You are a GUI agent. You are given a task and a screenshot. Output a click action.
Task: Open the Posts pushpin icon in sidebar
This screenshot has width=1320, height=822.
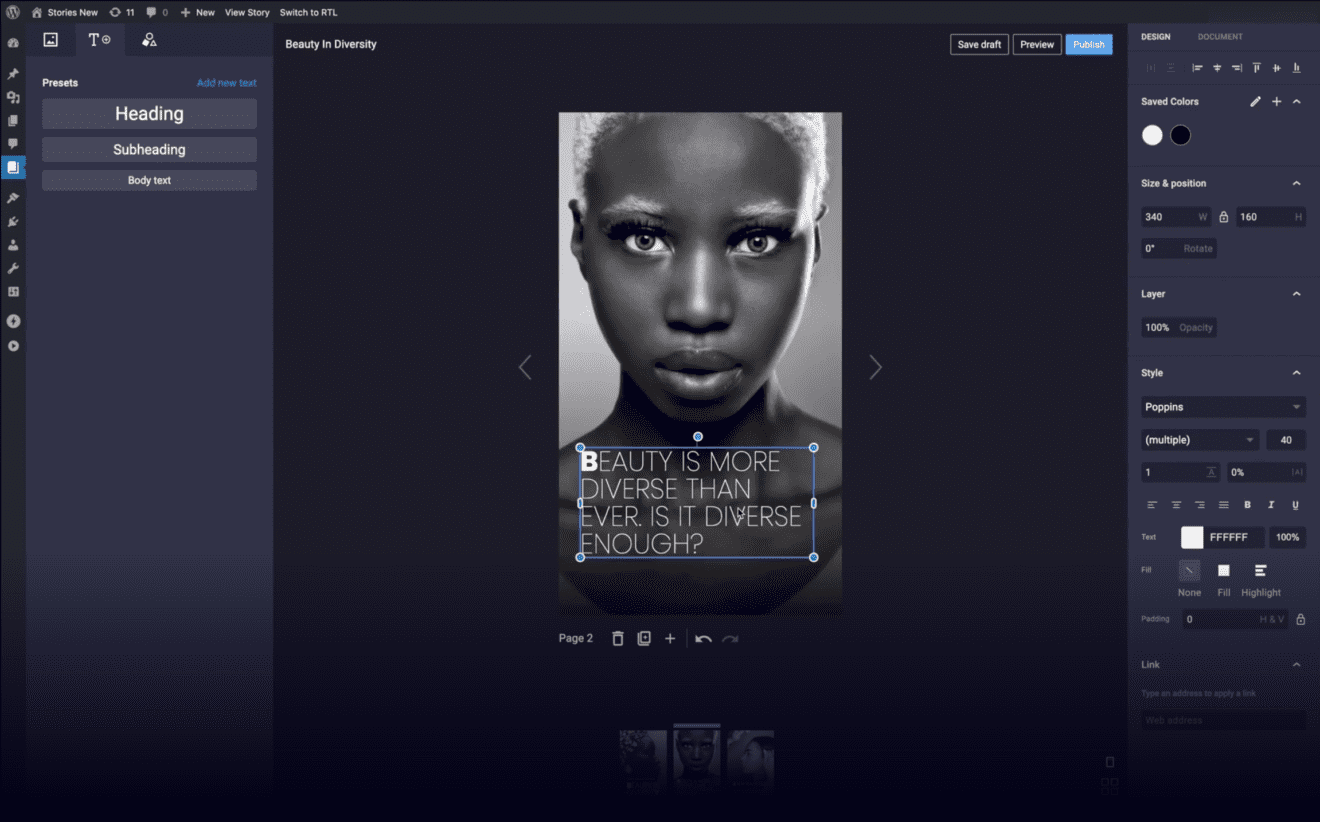(x=13, y=74)
